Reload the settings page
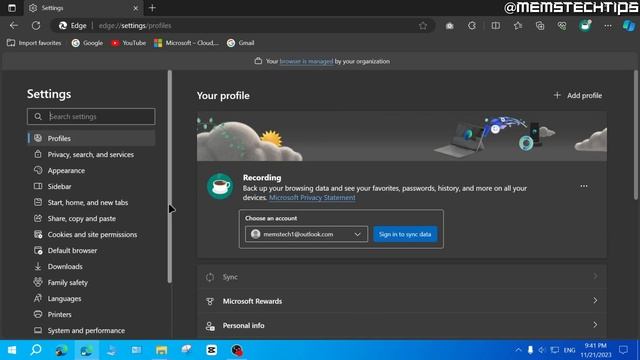This screenshot has height=360, width=640. pyautogui.click(x=36, y=25)
